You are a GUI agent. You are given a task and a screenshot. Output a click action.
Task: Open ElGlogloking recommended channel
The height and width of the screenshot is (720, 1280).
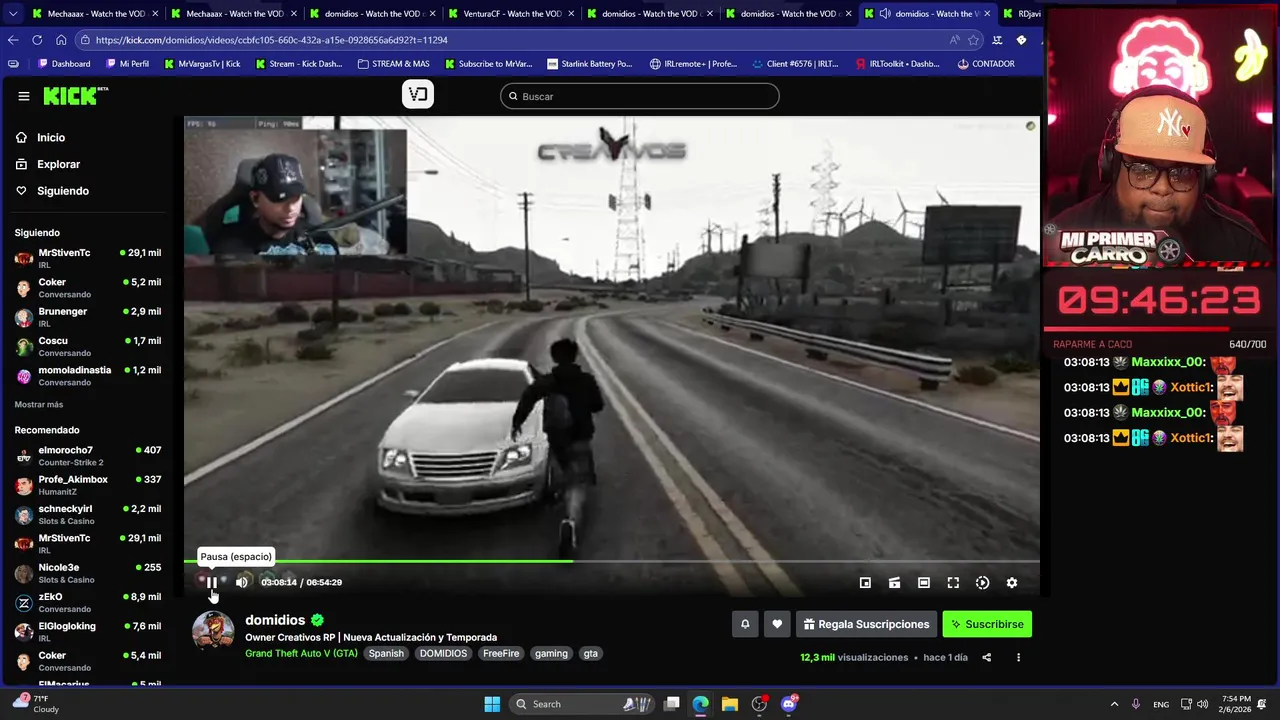pos(88,632)
